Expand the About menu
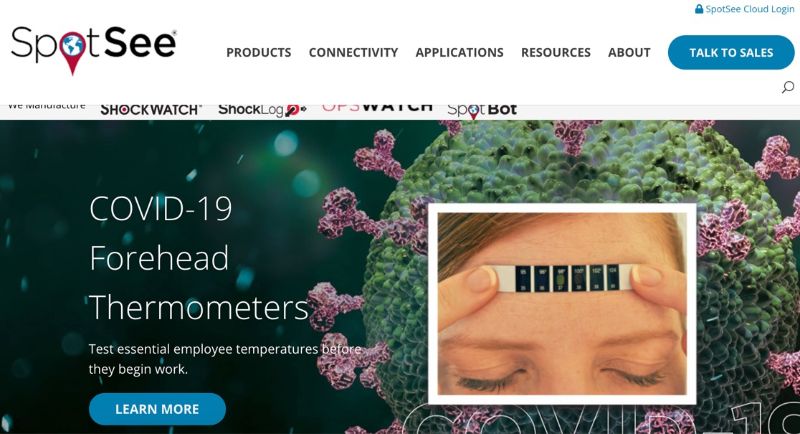 (x=629, y=53)
